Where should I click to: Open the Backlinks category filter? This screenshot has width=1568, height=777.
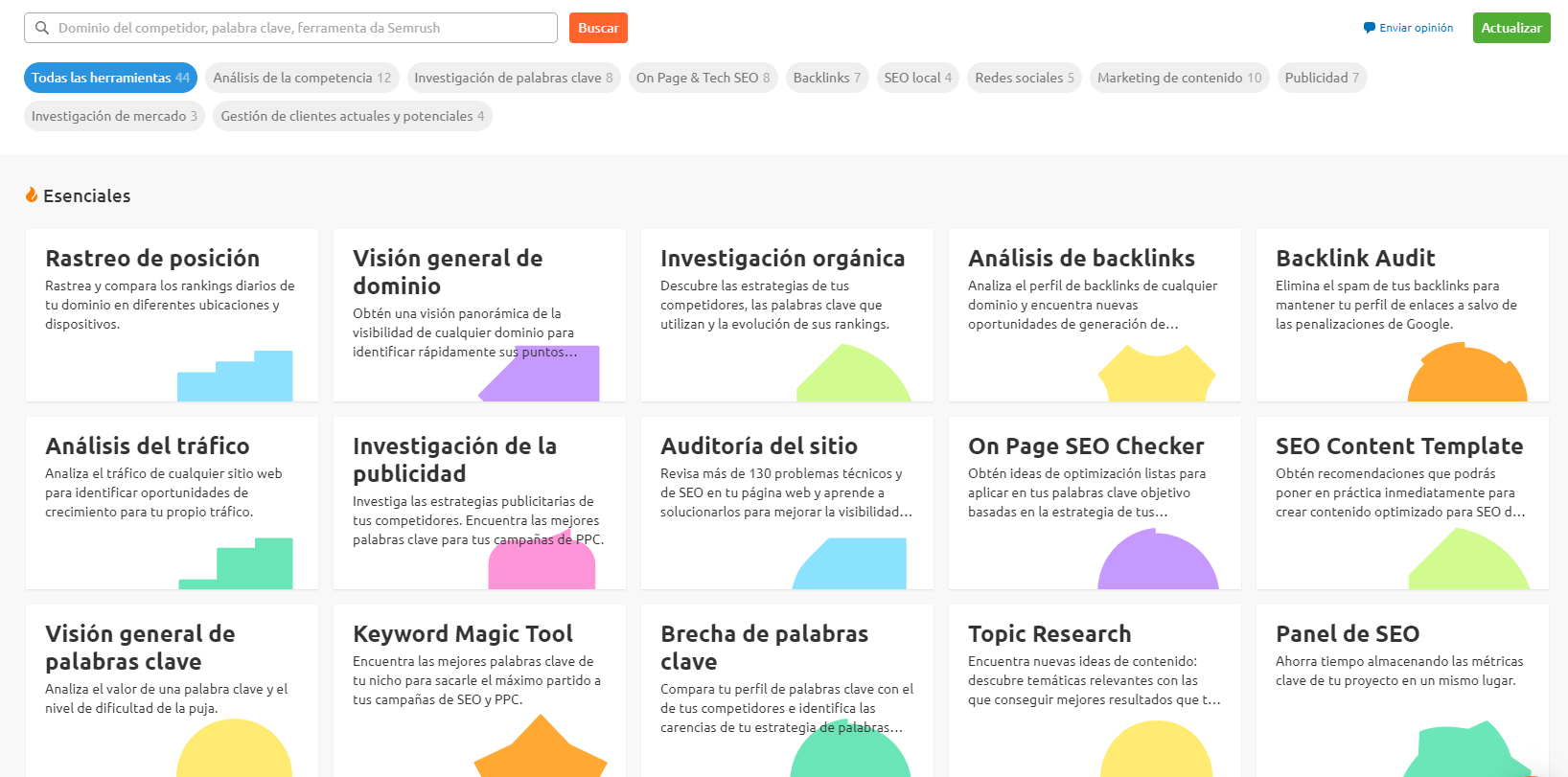[826, 78]
